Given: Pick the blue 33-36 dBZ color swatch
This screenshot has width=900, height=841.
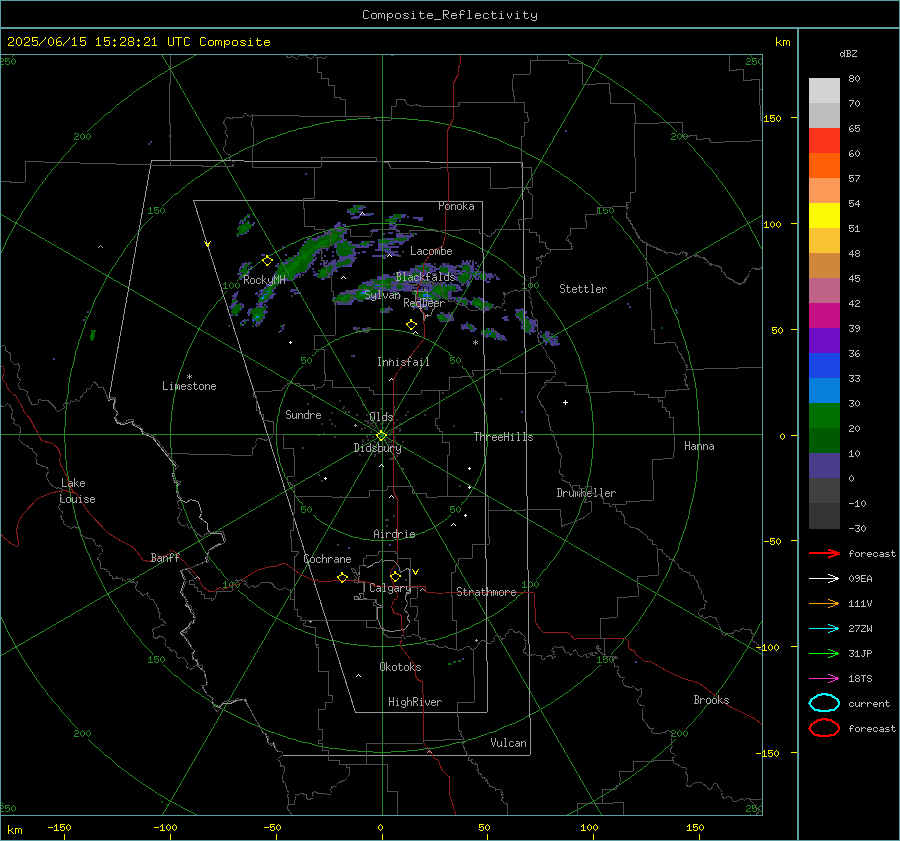Looking at the screenshot, I should (x=824, y=366).
